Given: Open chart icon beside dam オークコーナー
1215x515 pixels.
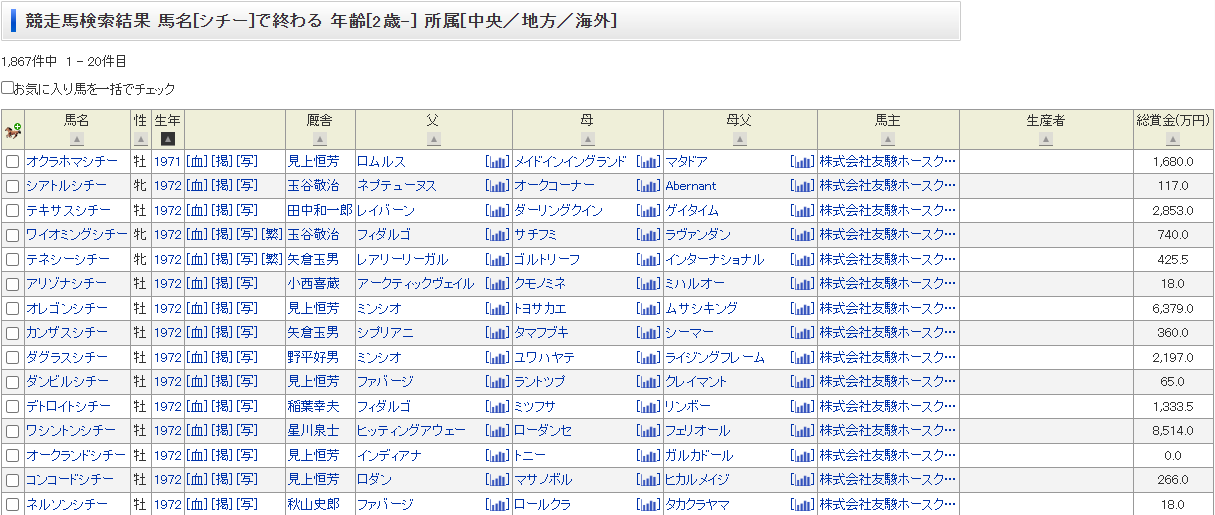Looking at the screenshot, I should pyautogui.click(x=649, y=186).
